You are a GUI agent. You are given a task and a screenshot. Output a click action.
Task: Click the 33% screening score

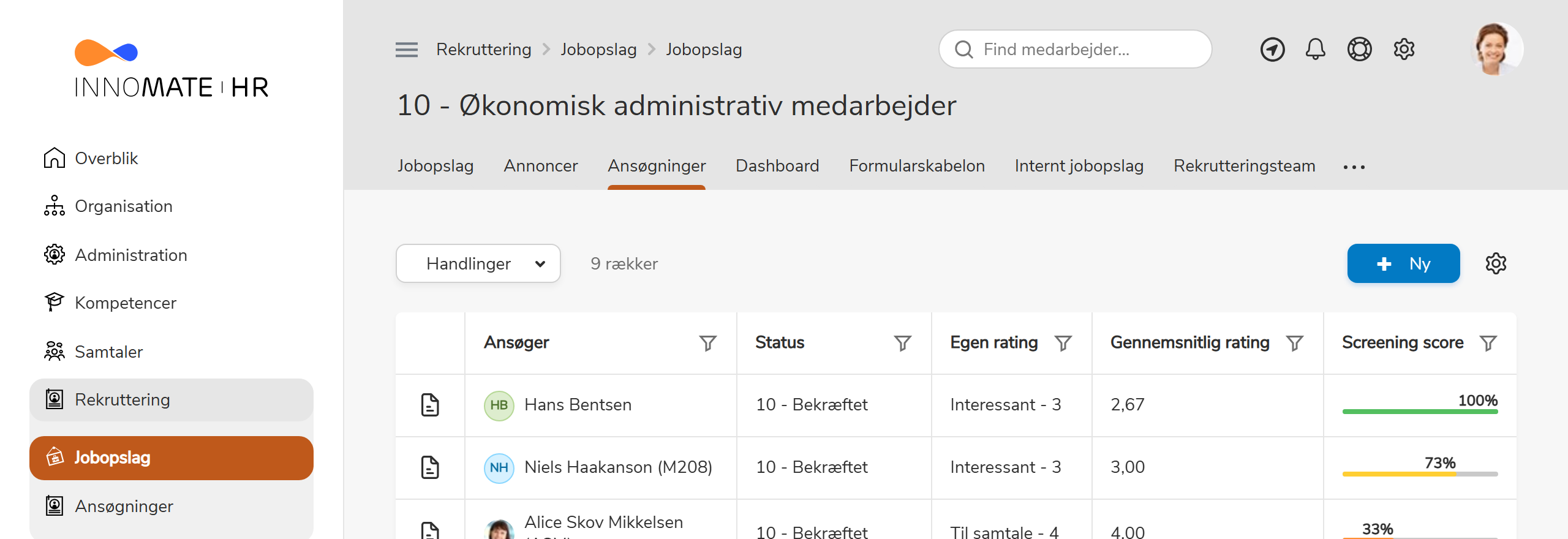pyautogui.click(x=1378, y=529)
